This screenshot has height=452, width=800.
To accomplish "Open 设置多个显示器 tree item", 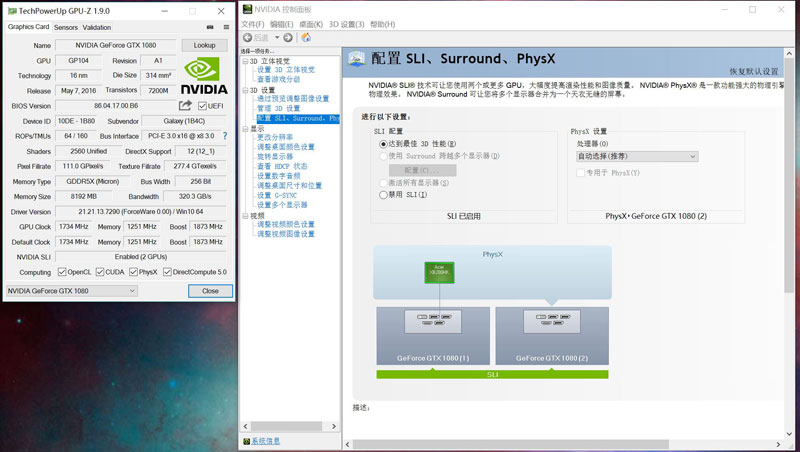I will coord(282,205).
